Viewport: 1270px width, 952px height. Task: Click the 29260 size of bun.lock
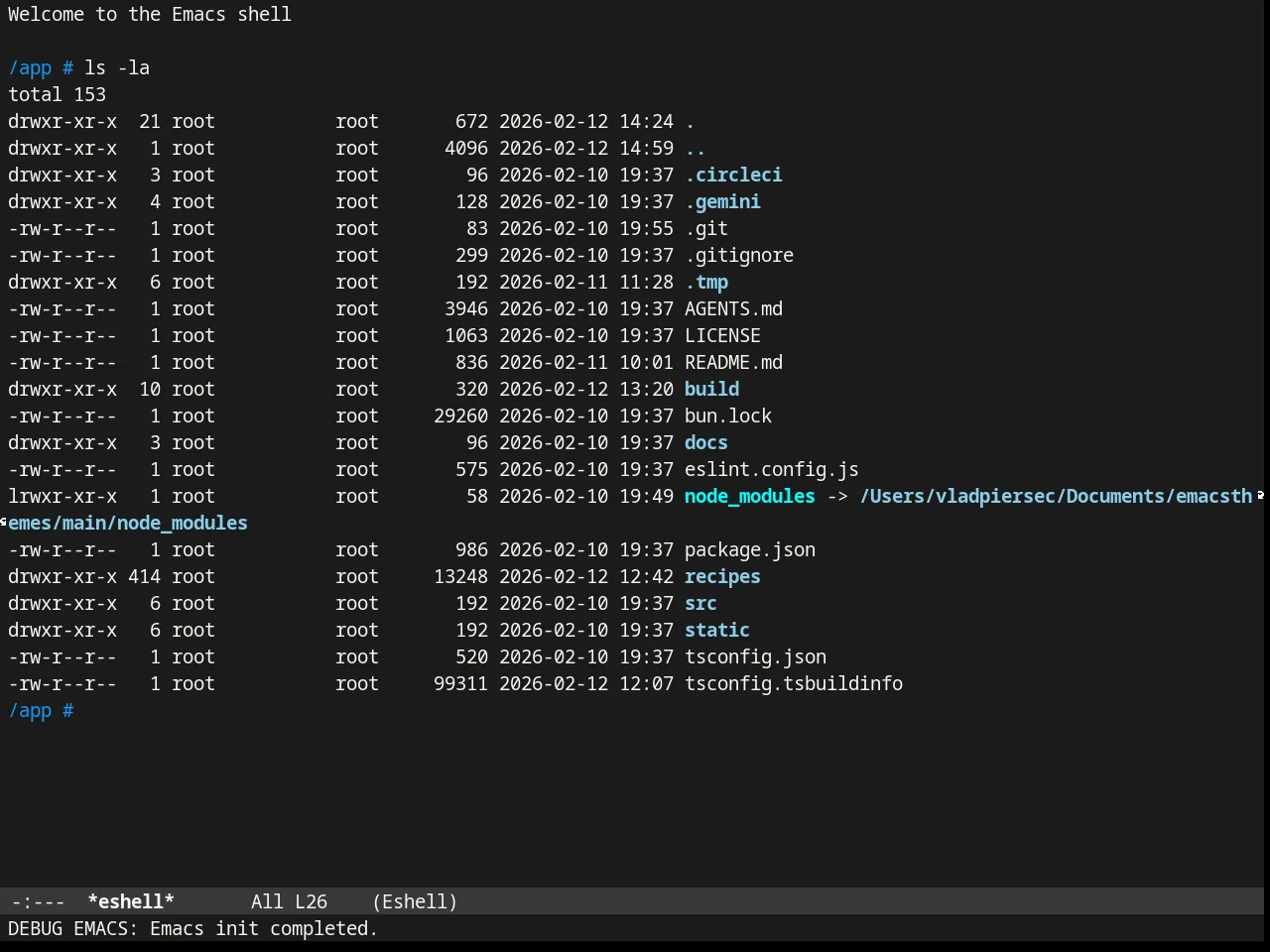pos(460,416)
